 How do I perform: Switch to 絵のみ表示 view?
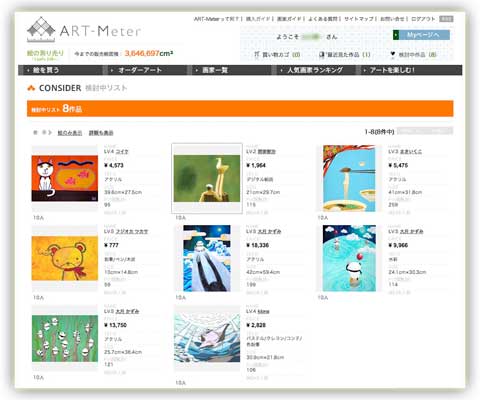70,133
